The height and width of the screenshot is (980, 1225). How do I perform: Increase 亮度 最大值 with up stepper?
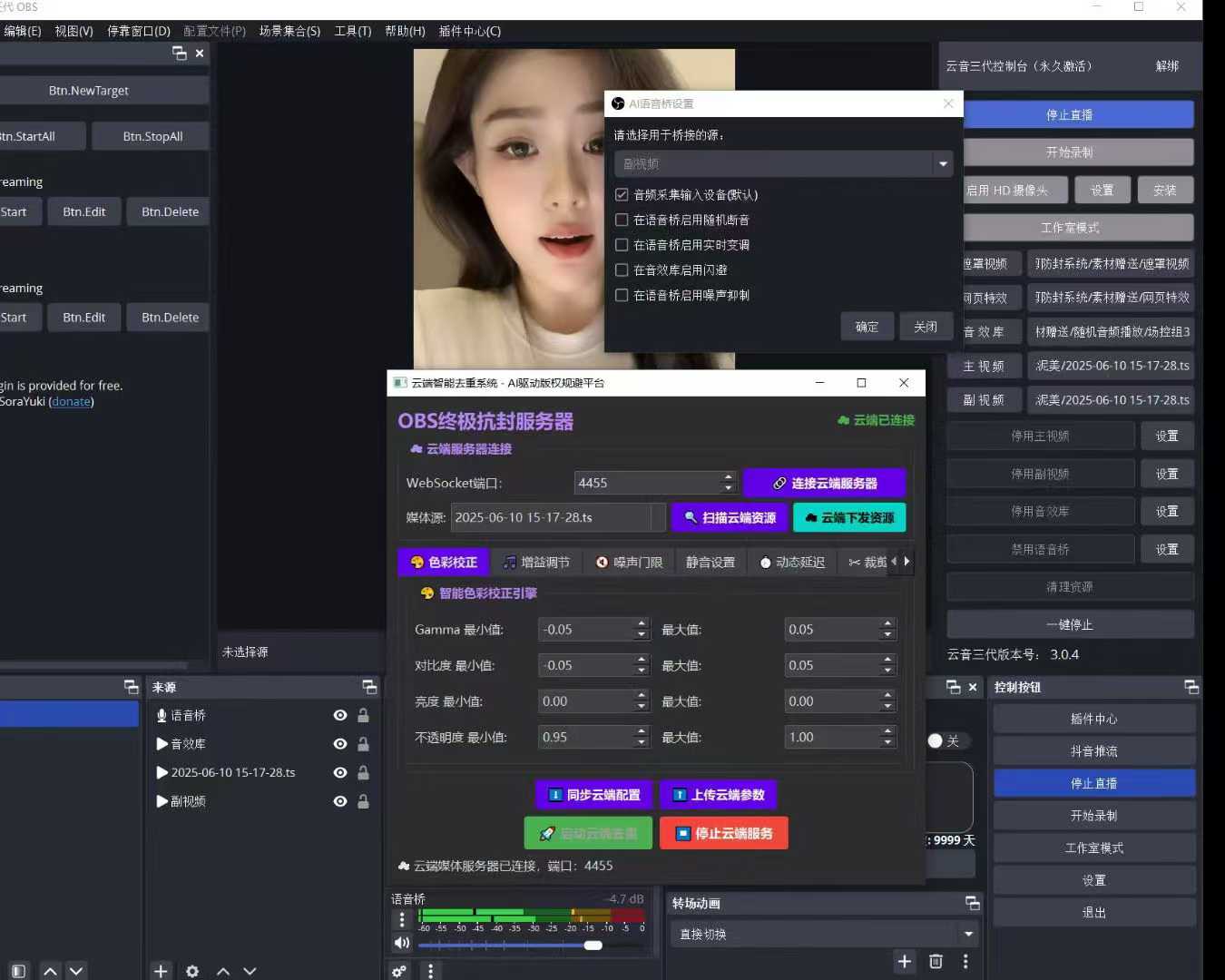tap(887, 695)
